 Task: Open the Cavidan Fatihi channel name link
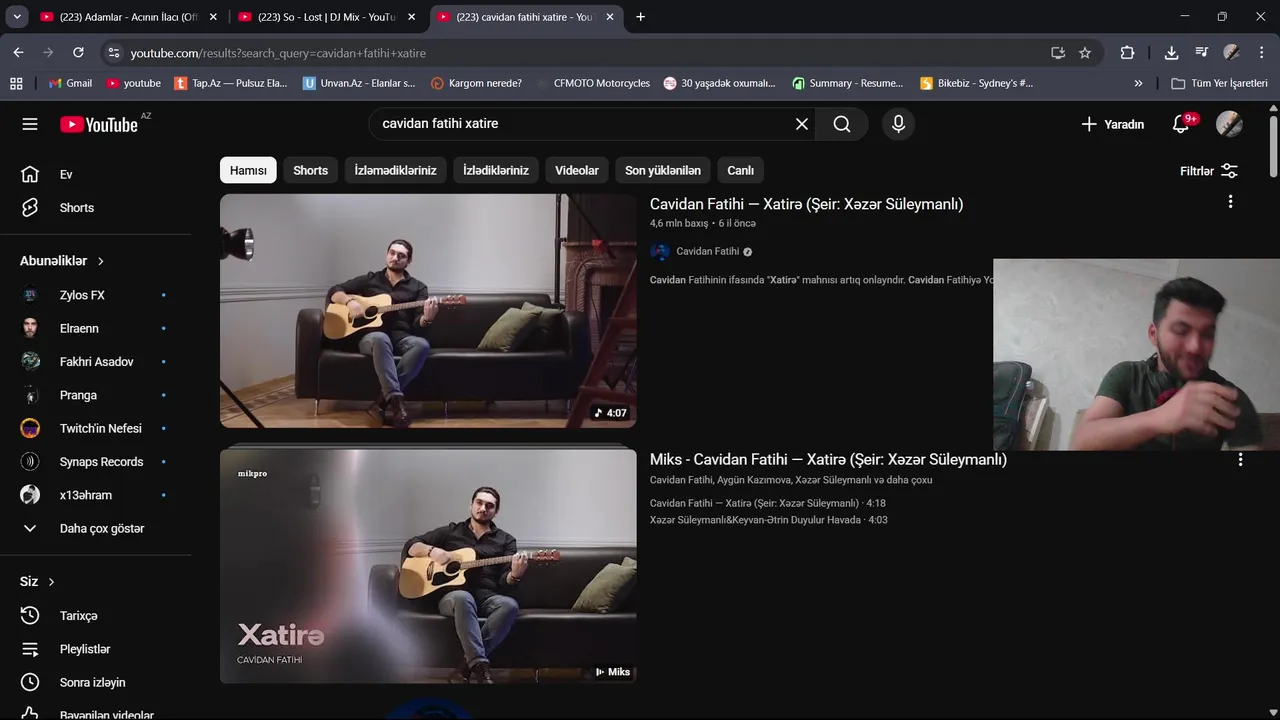pyautogui.click(x=707, y=252)
